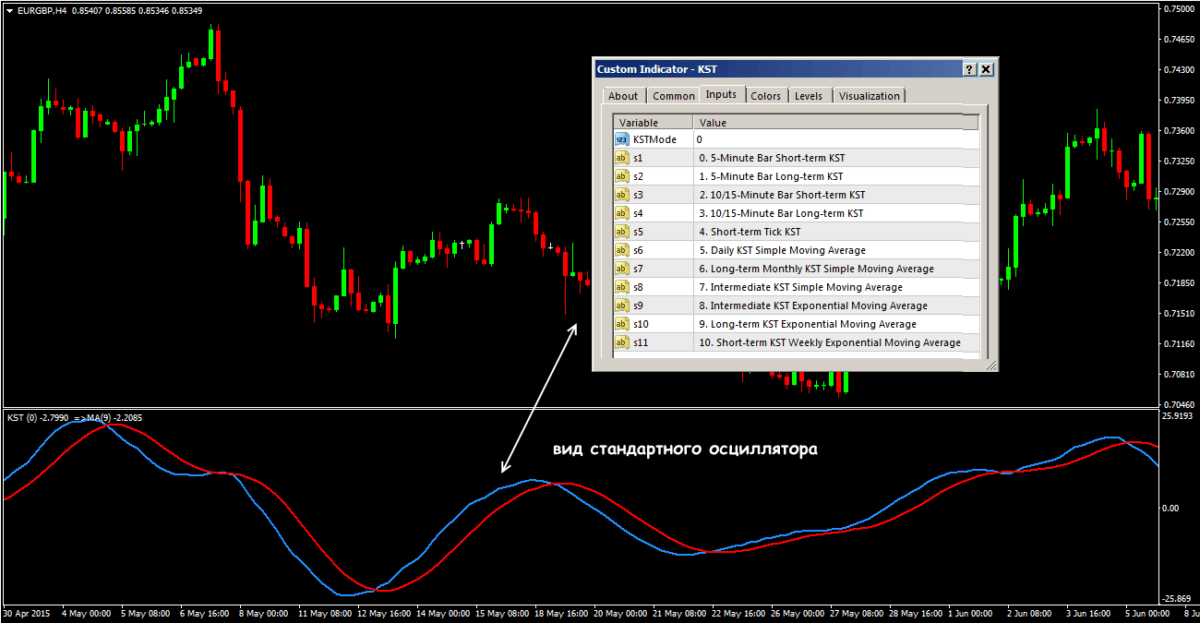Click the string icon beside s1
1200x623 pixels.
[621, 158]
